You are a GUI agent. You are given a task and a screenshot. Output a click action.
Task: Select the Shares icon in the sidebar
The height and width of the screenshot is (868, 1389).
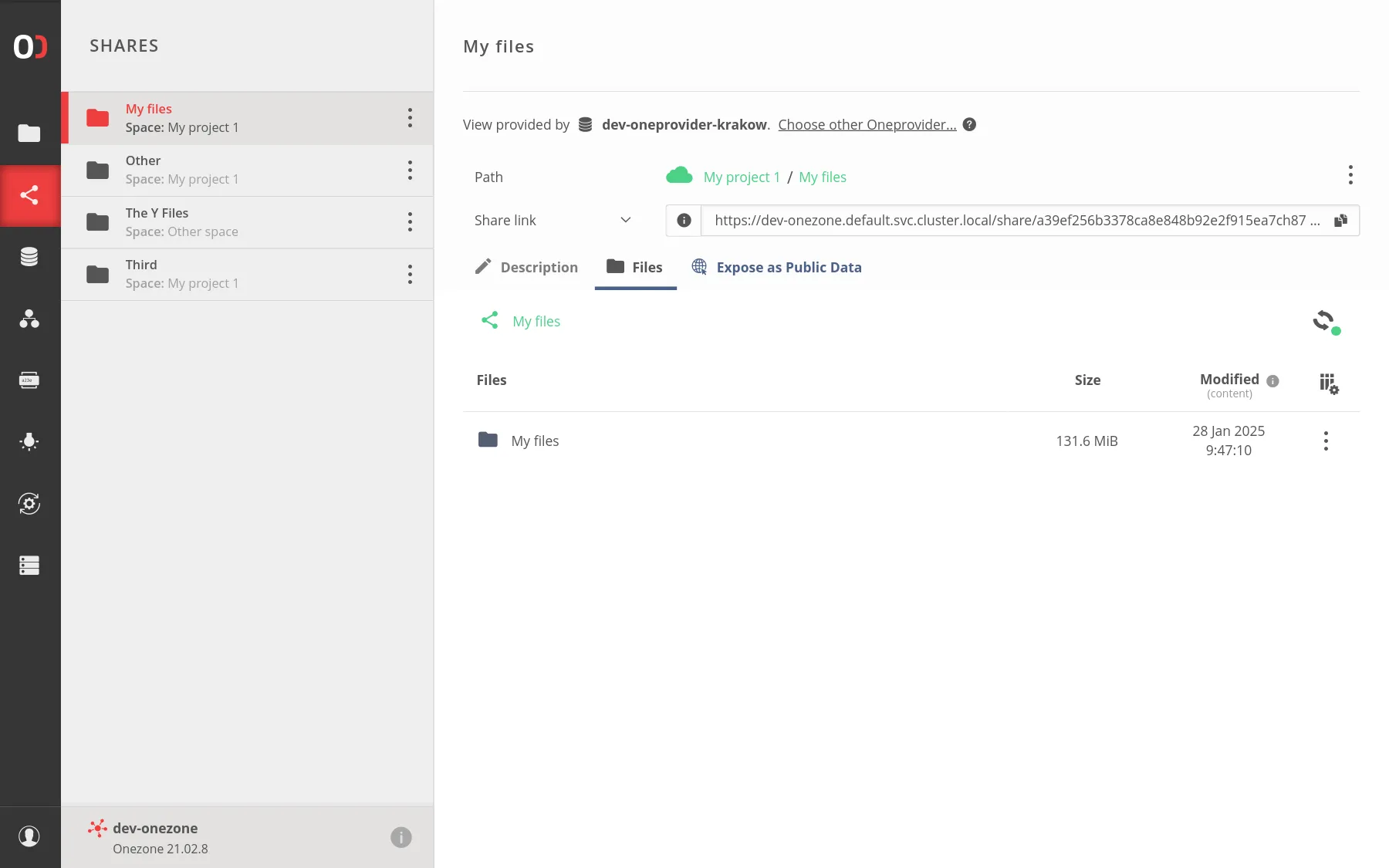29,195
